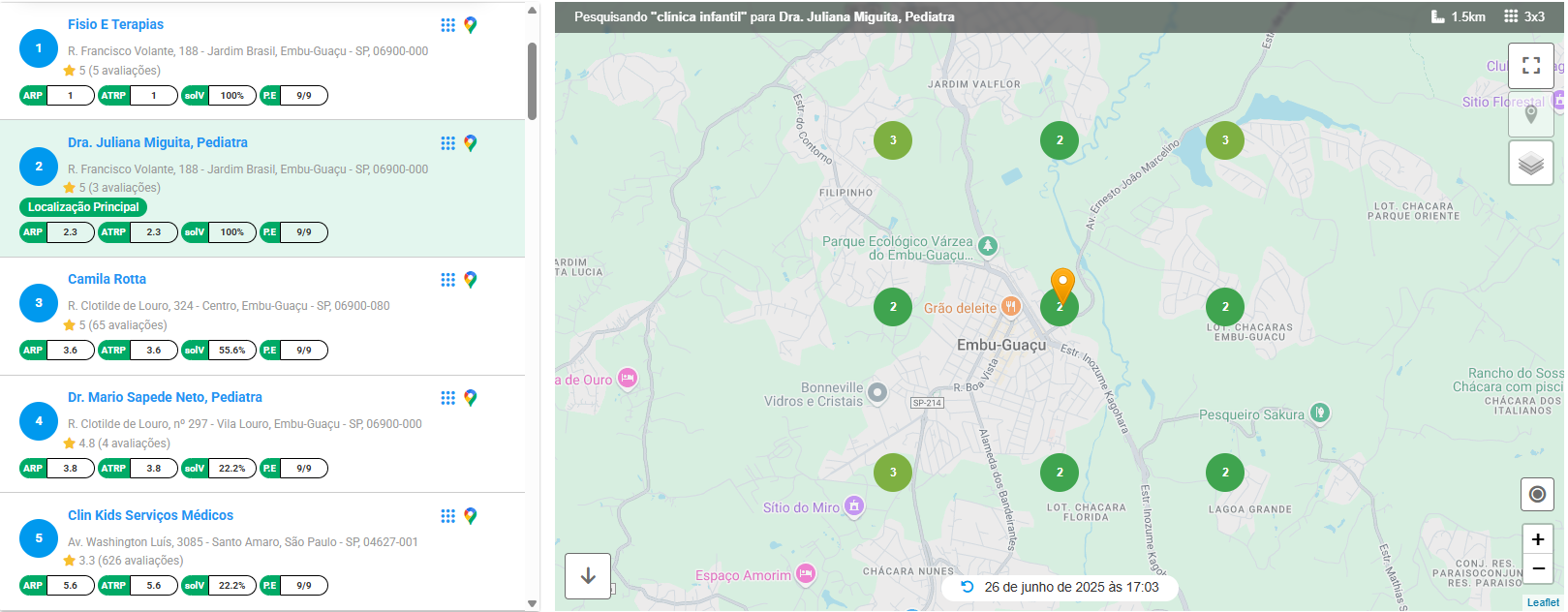Click the download arrow button on map

click(588, 576)
